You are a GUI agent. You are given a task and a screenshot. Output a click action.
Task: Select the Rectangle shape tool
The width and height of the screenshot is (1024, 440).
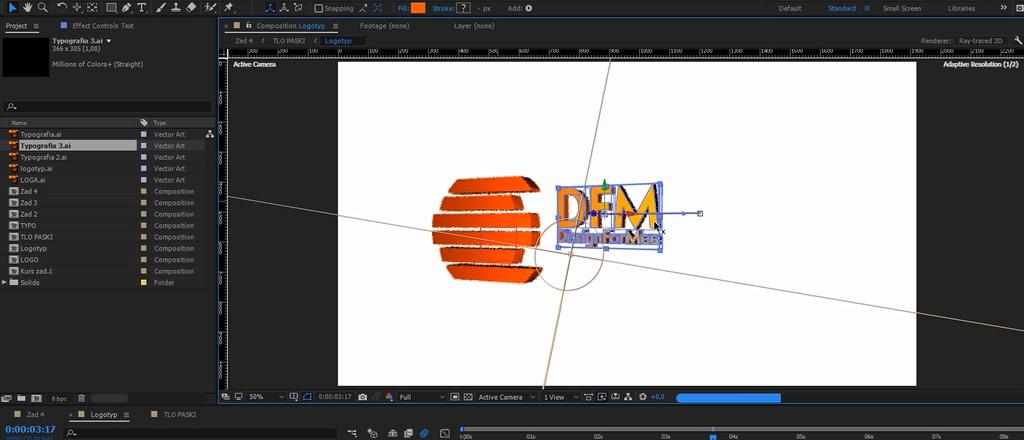112,8
